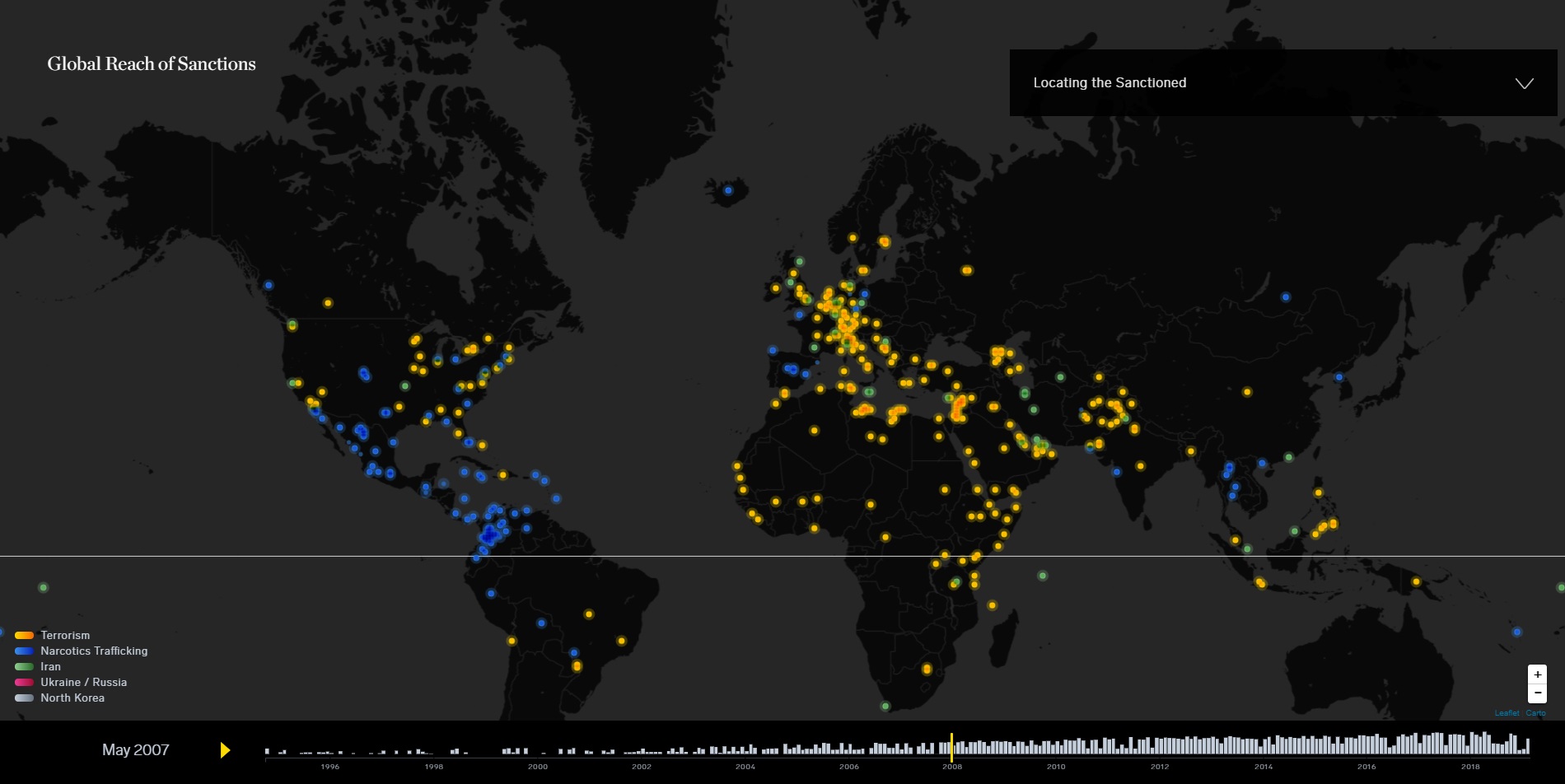Select the blue dot in Mongolia
Viewport: 1565px width, 784px height.
(x=1286, y=297)
